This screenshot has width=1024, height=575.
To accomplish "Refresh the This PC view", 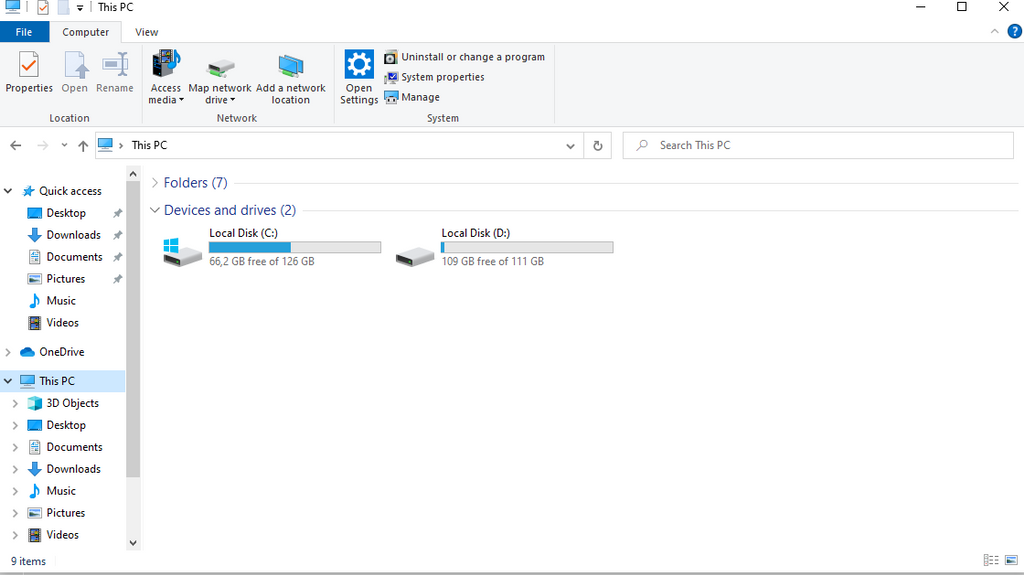I will pyautogui.click(x=598, y=146).
